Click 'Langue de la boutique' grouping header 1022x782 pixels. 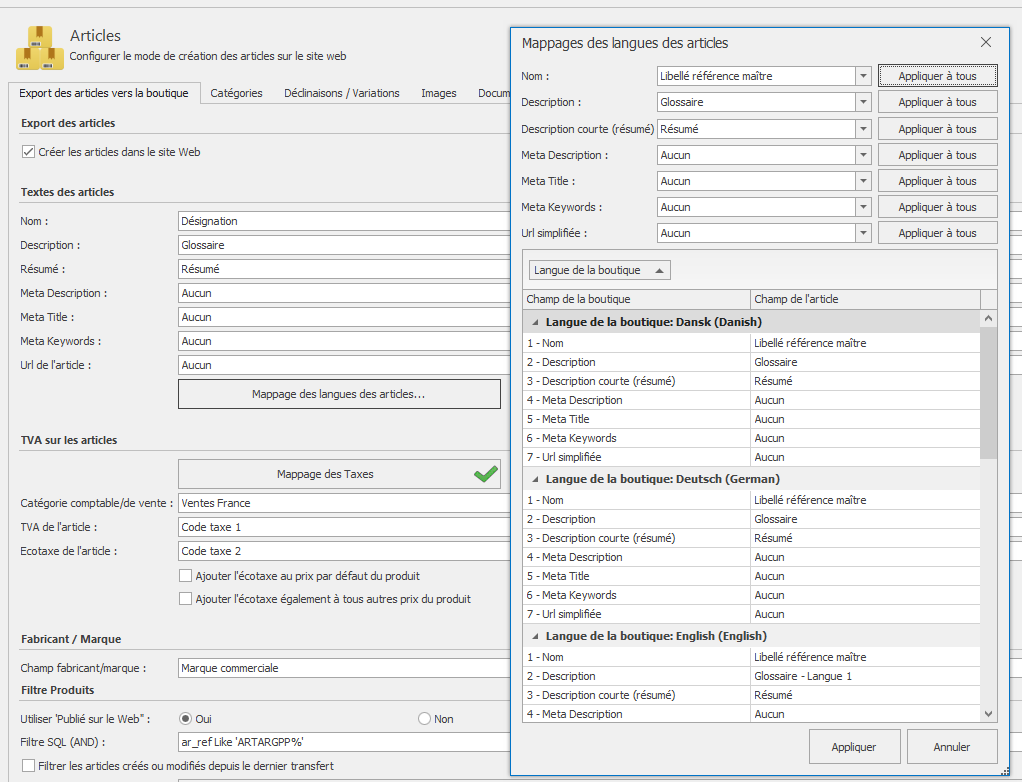(x=599, y=270)
